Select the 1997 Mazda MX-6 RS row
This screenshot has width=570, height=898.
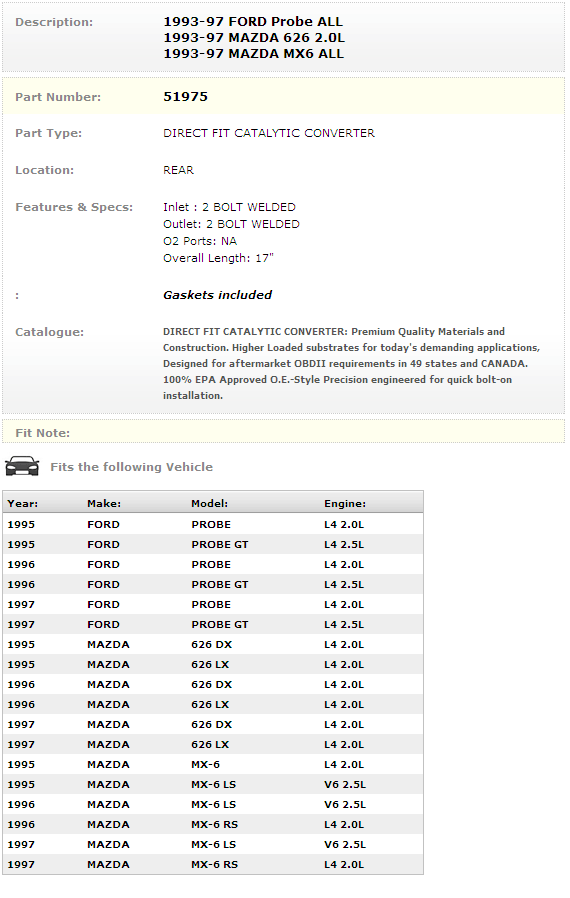(x=213, y=864)
